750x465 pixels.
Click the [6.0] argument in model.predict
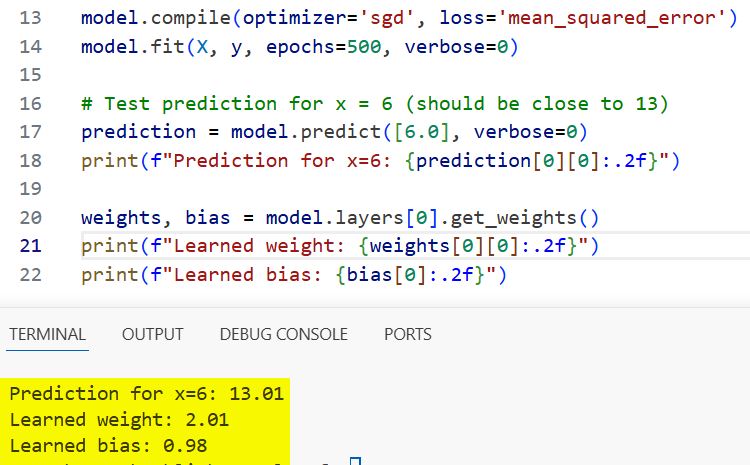[422, 132]
